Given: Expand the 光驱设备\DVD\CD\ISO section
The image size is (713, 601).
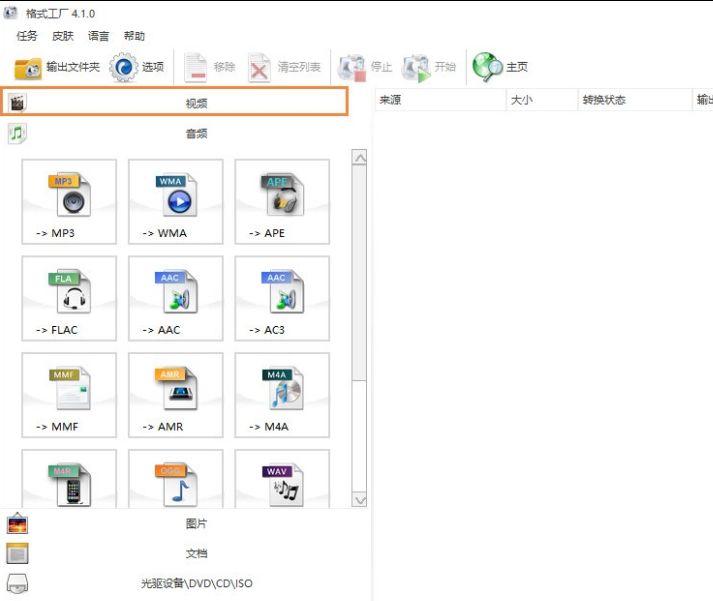Looking at the screenshot, I should (x=196, y=583).
